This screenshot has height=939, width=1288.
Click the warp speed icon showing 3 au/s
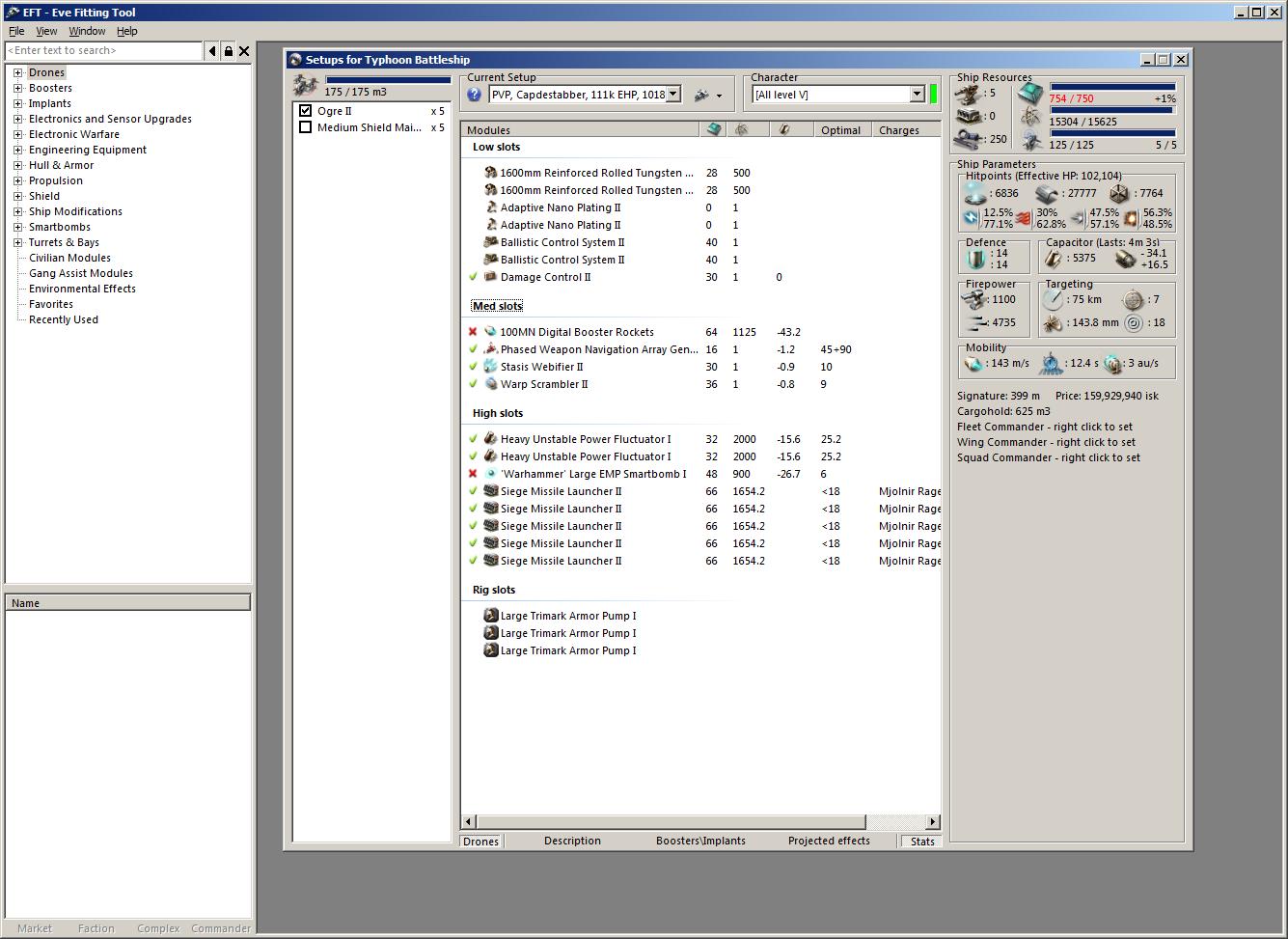pos(1112,364)
